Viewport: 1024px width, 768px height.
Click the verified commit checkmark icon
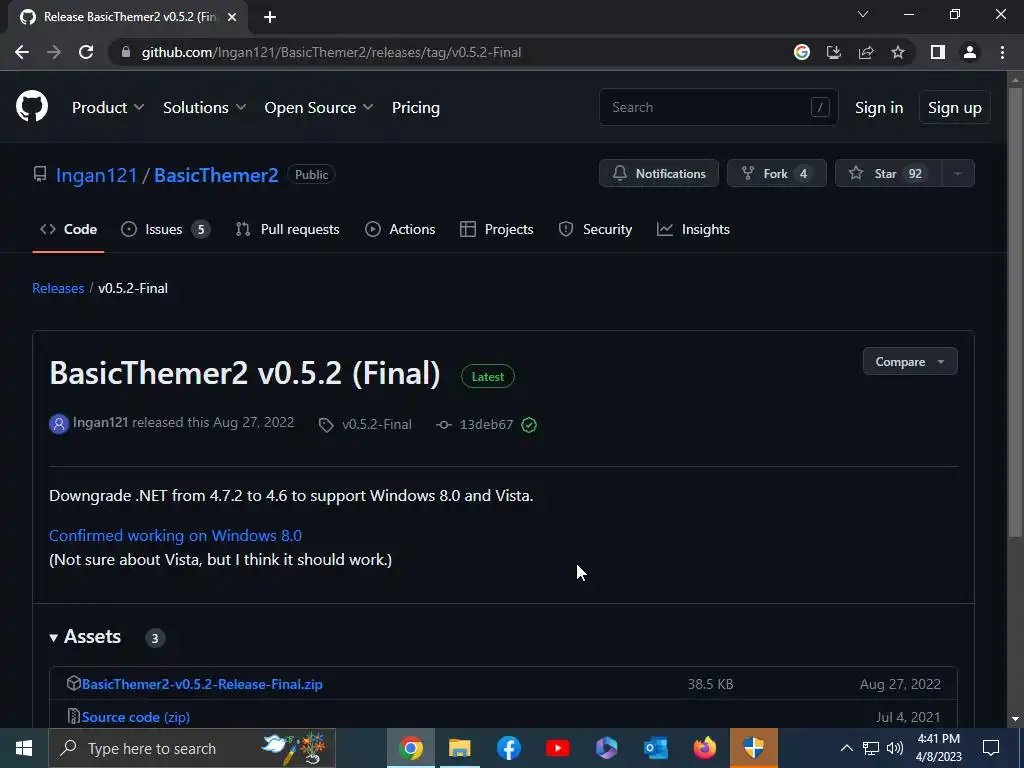click(529, 424)
